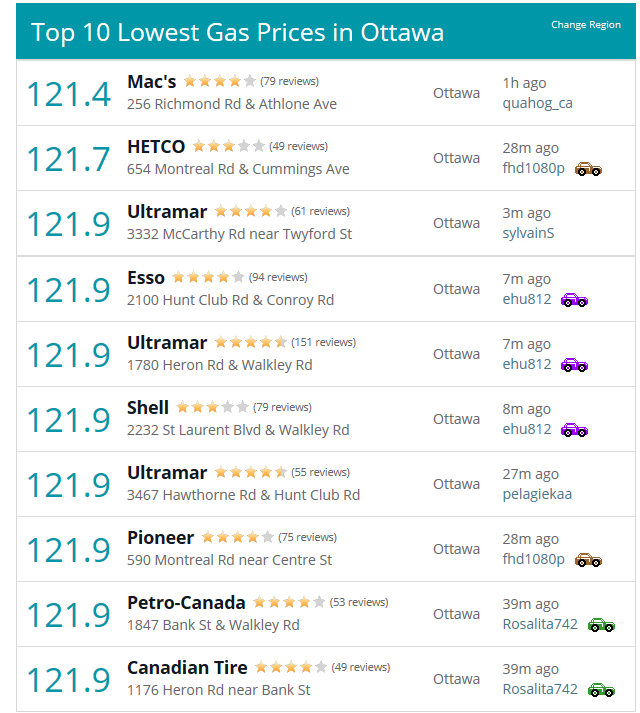Click purple car icon in Shell row

tap(574, 430)
